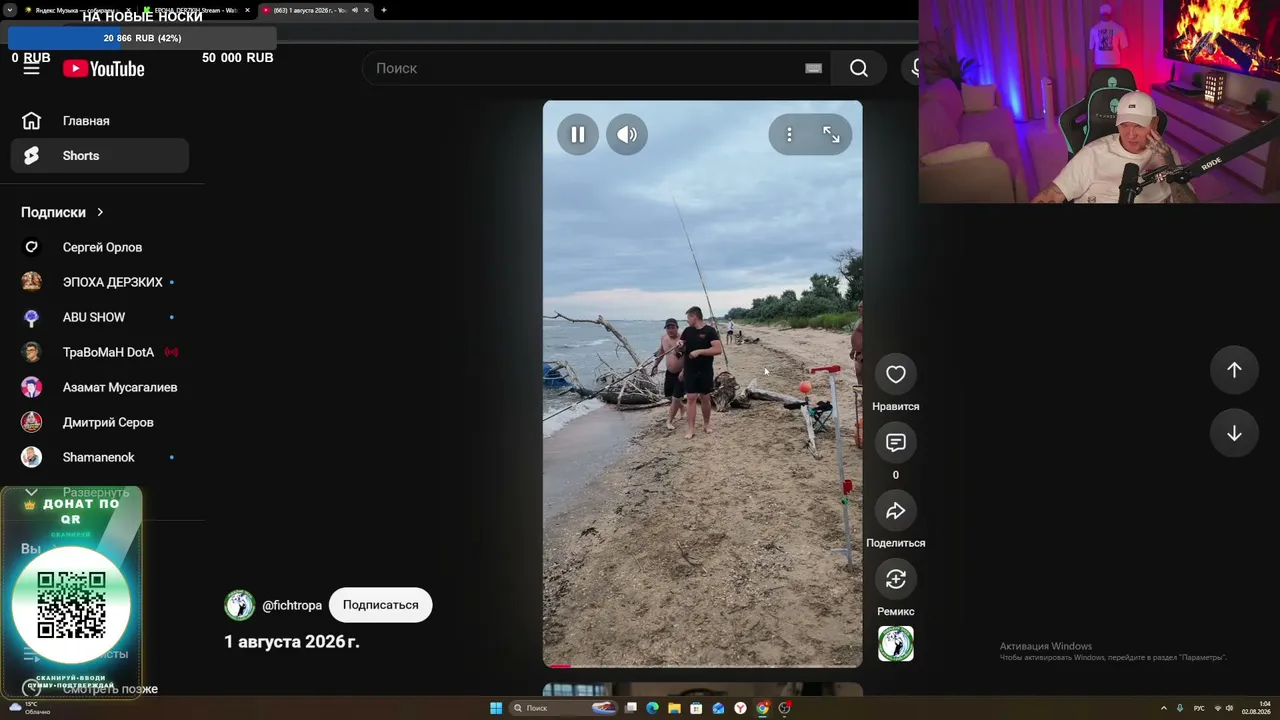Open the network icon in system tray
The image size is (1280, 720).
[1217, 708]
